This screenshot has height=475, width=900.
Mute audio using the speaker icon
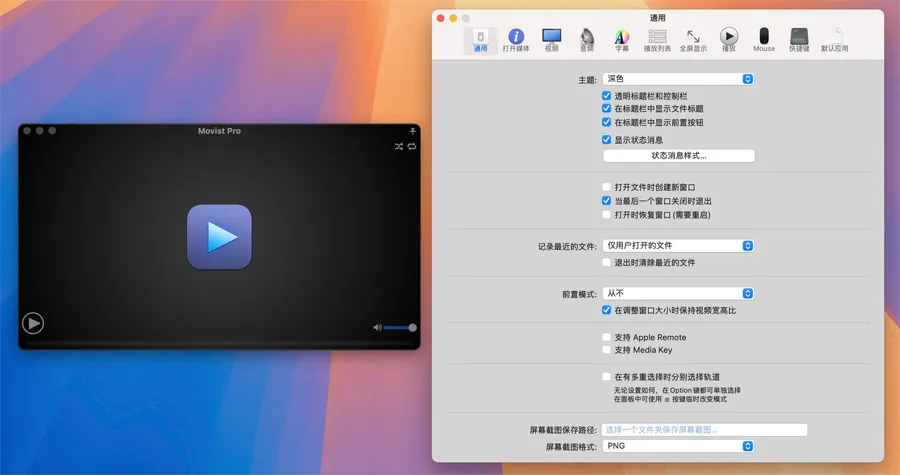(x=377, y=327)
